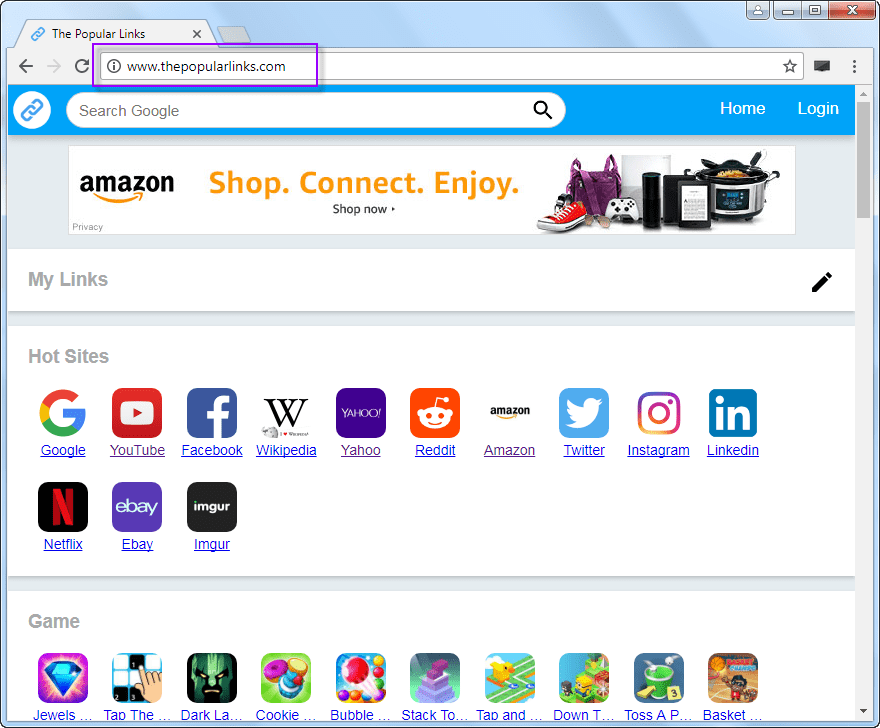Click Shop now on Amazon banner
The image size is (880, 728).
(364, 209)
